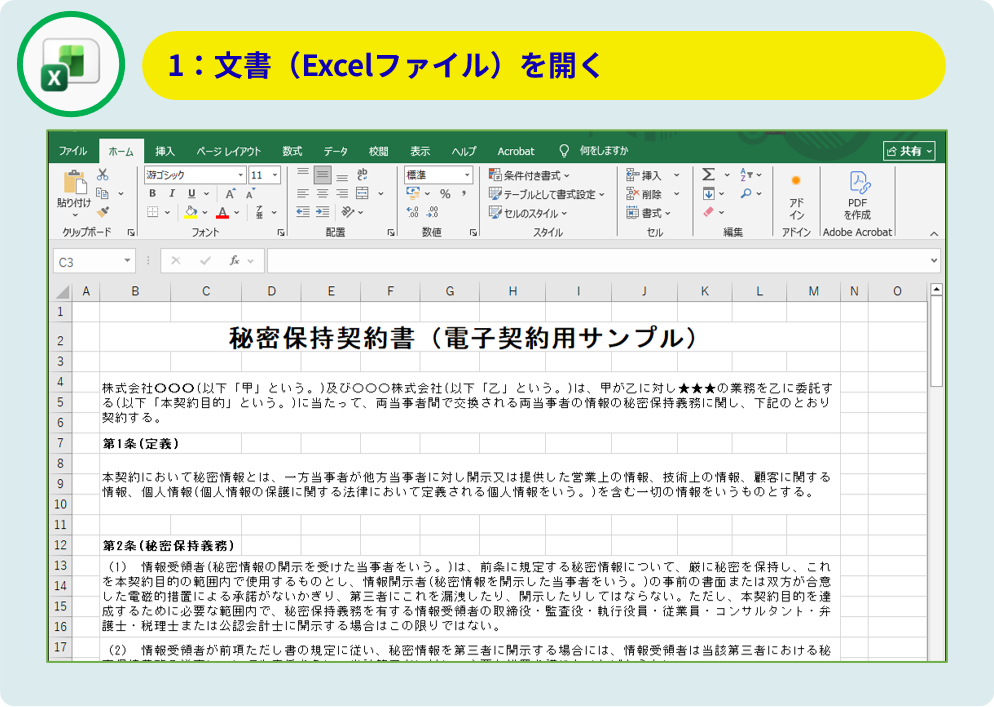This screenshot has height=707, width=994.
Task: Open the ファイル menu tab
Action: (x=72, y=151)
